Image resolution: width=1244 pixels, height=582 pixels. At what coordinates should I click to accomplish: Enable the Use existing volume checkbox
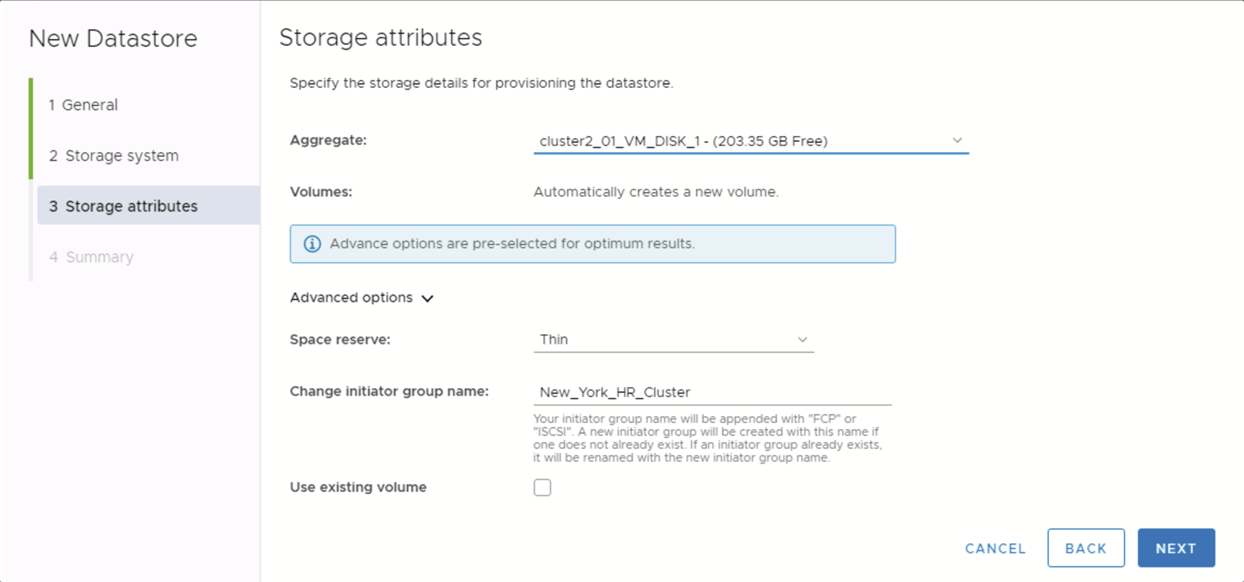pyautogui.click(x=542, y=488)
